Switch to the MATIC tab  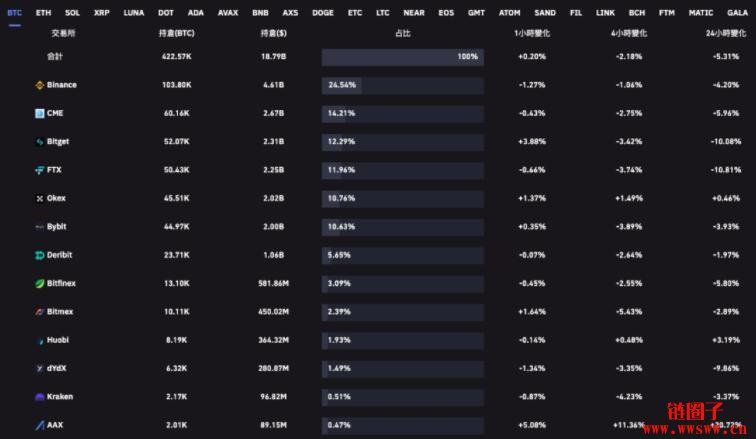701,13
